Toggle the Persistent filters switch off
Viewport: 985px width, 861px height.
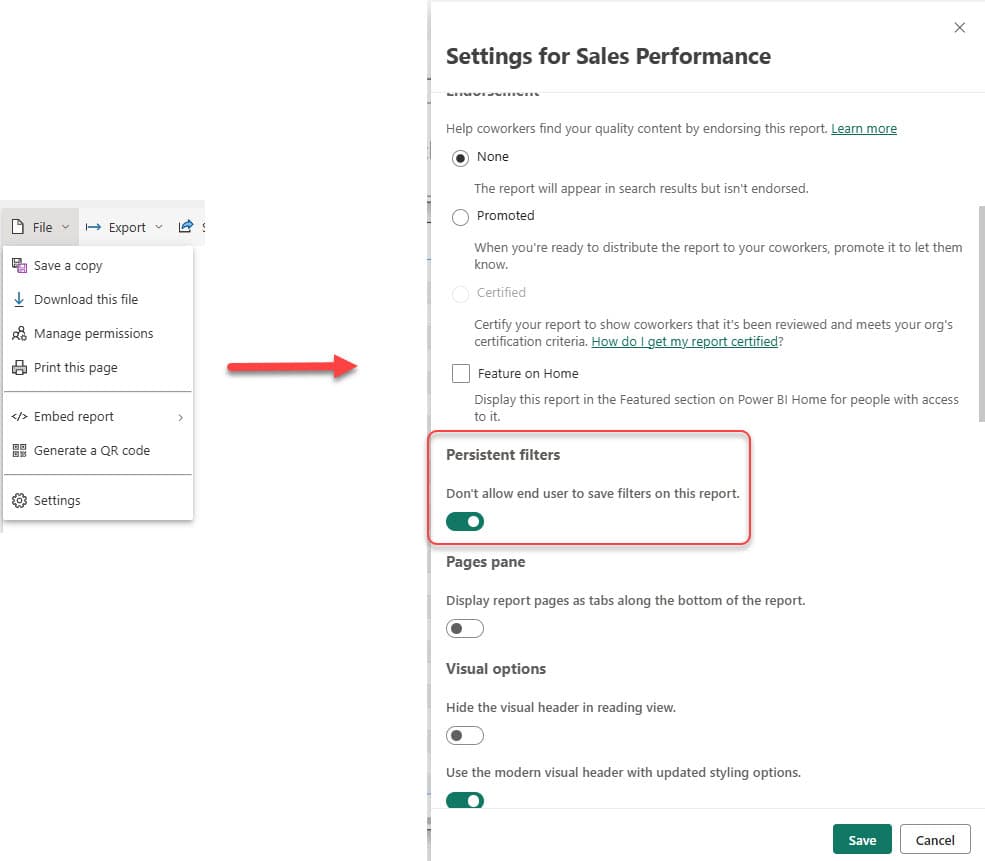[x=465, y=521]
